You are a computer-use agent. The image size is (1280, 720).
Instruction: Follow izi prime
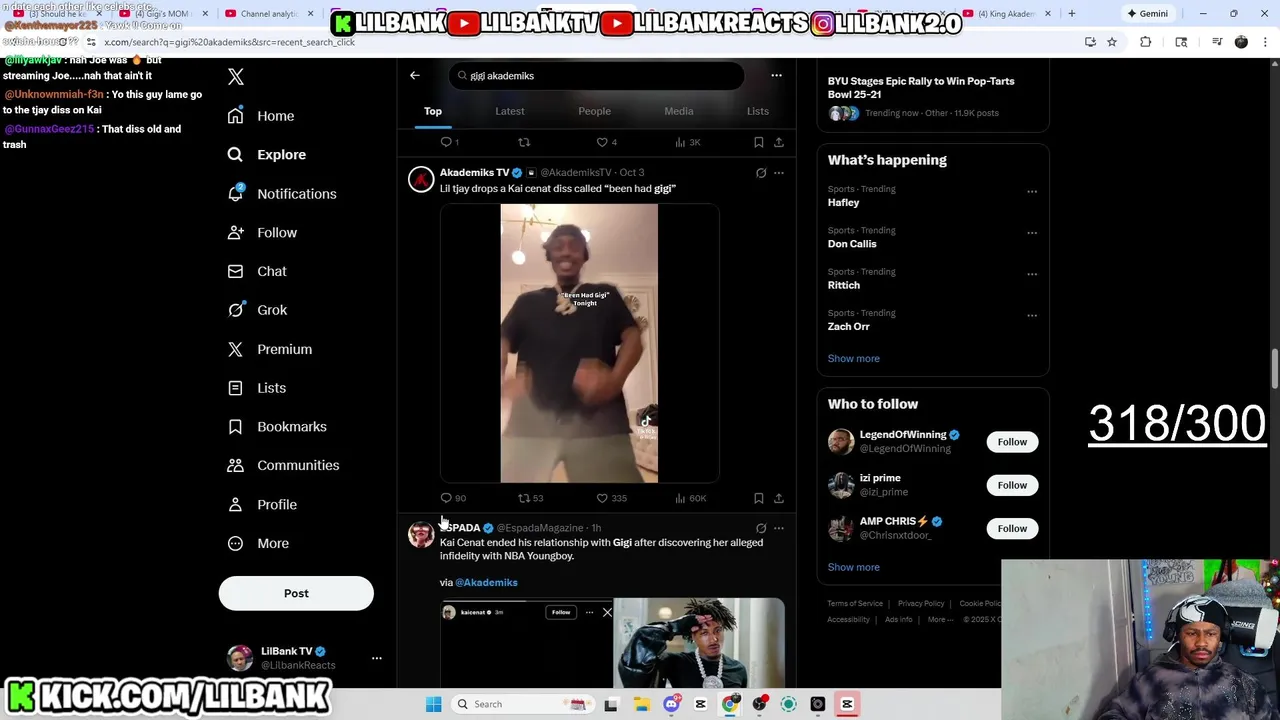point(1012,485)
